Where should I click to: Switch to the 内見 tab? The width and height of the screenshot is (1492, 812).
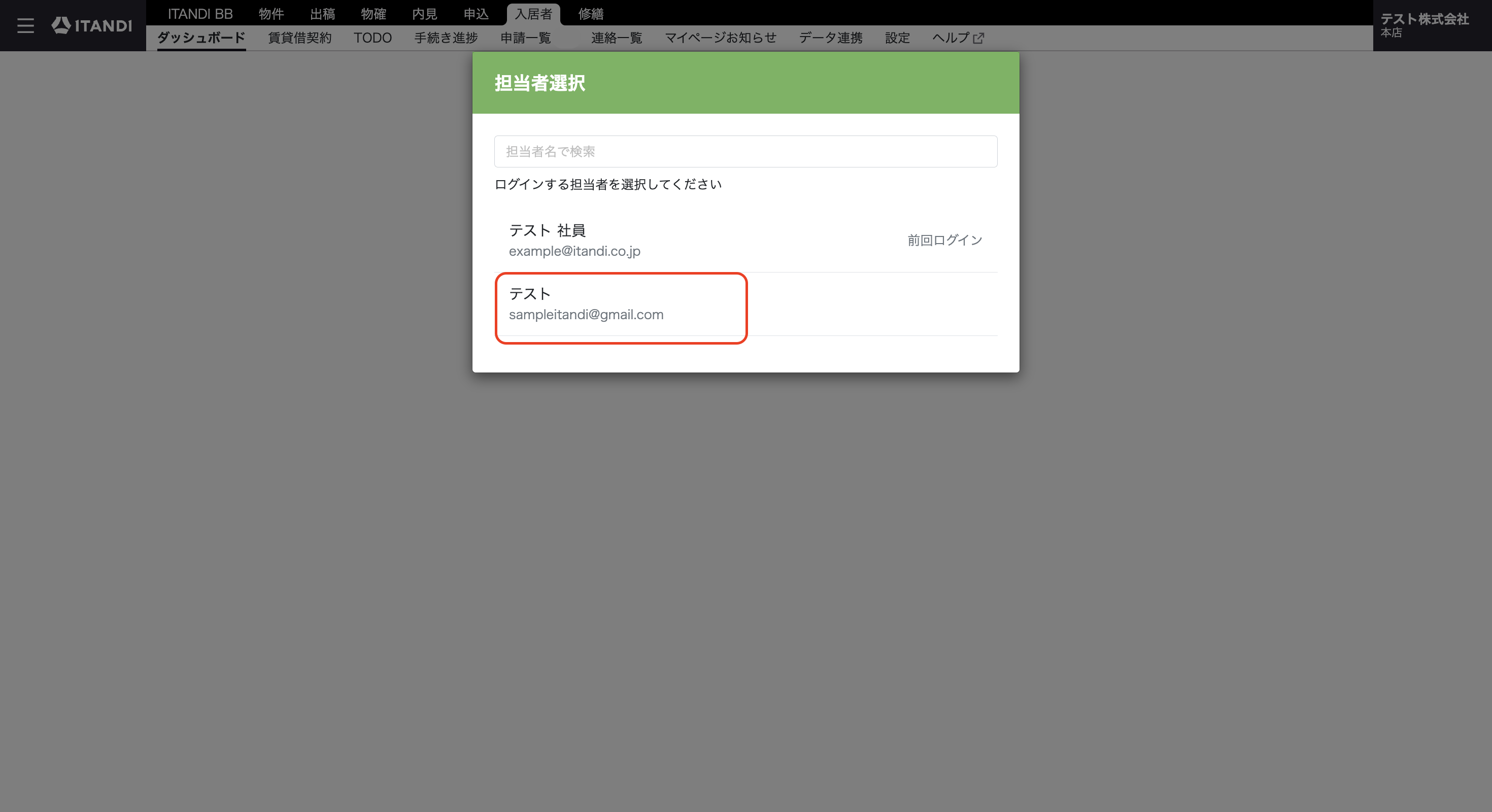[425, 14]
